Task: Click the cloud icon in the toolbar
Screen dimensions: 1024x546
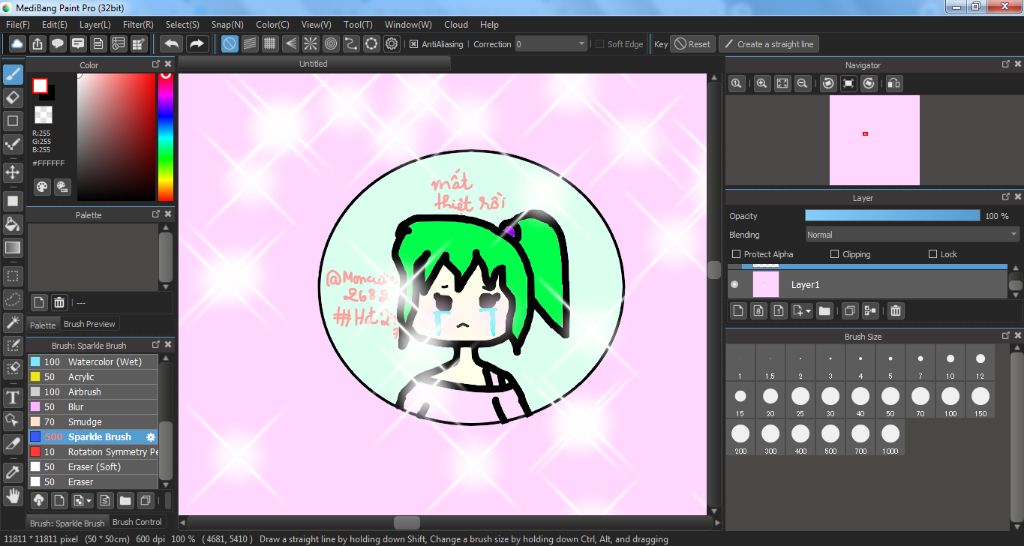Action: pos(17,44)
